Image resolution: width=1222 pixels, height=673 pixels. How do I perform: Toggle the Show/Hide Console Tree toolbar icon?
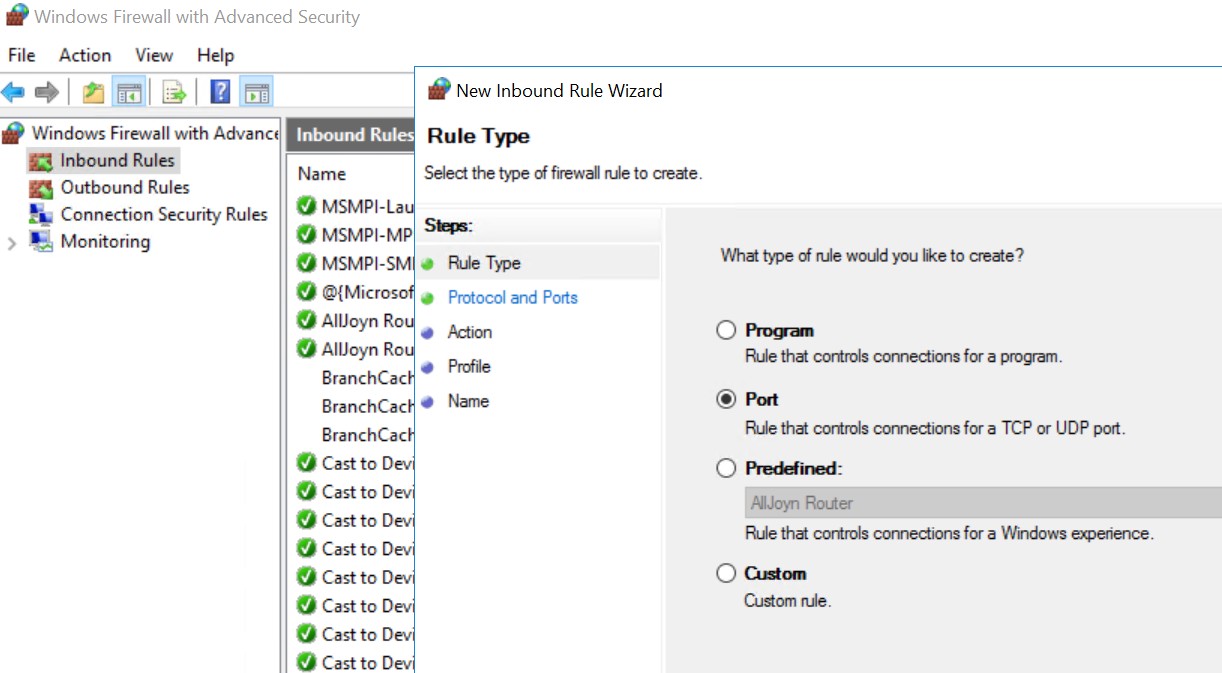[128, 93]
